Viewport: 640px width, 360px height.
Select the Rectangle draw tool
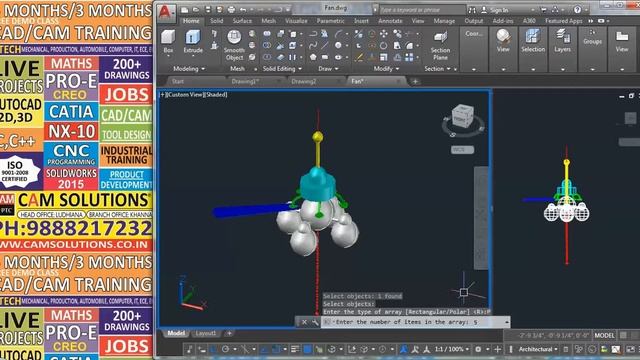(x=325, y=57)
